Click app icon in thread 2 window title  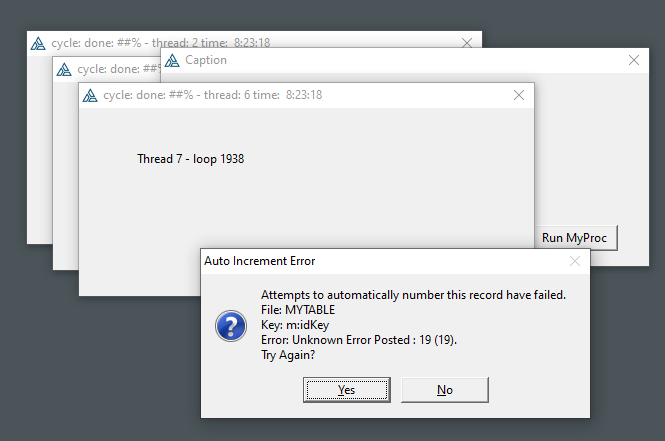[38, 43]
